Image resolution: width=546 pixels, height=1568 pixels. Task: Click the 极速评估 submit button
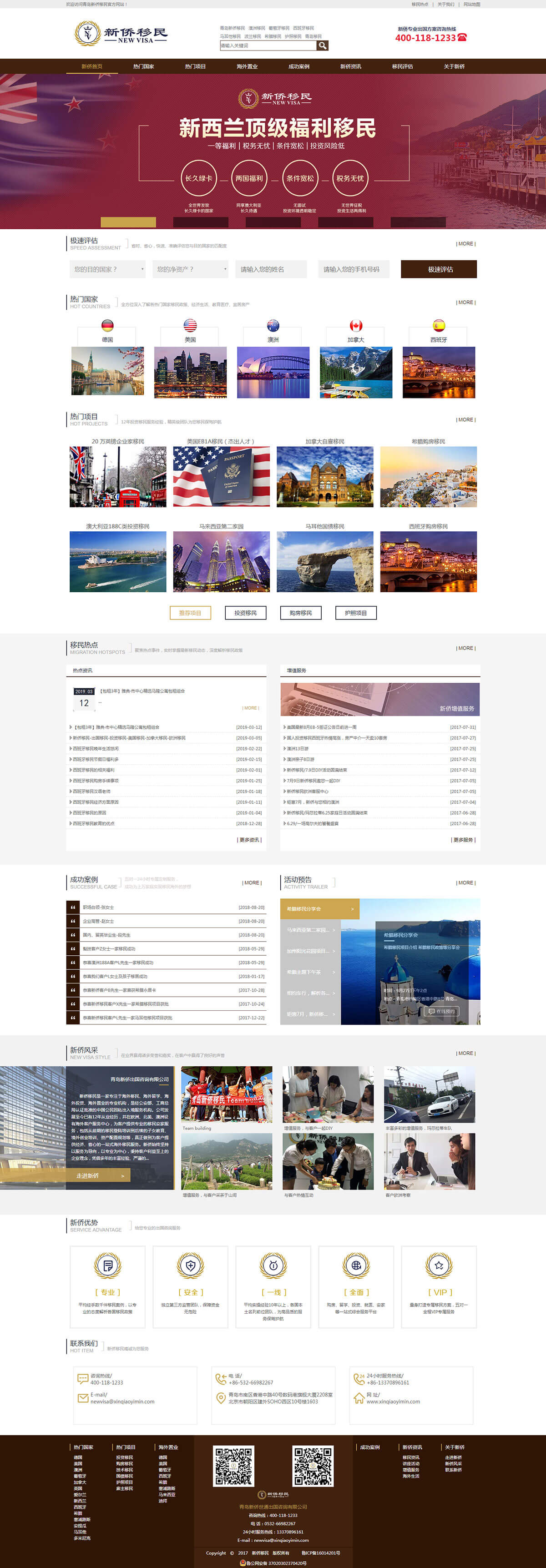(439, 269)
